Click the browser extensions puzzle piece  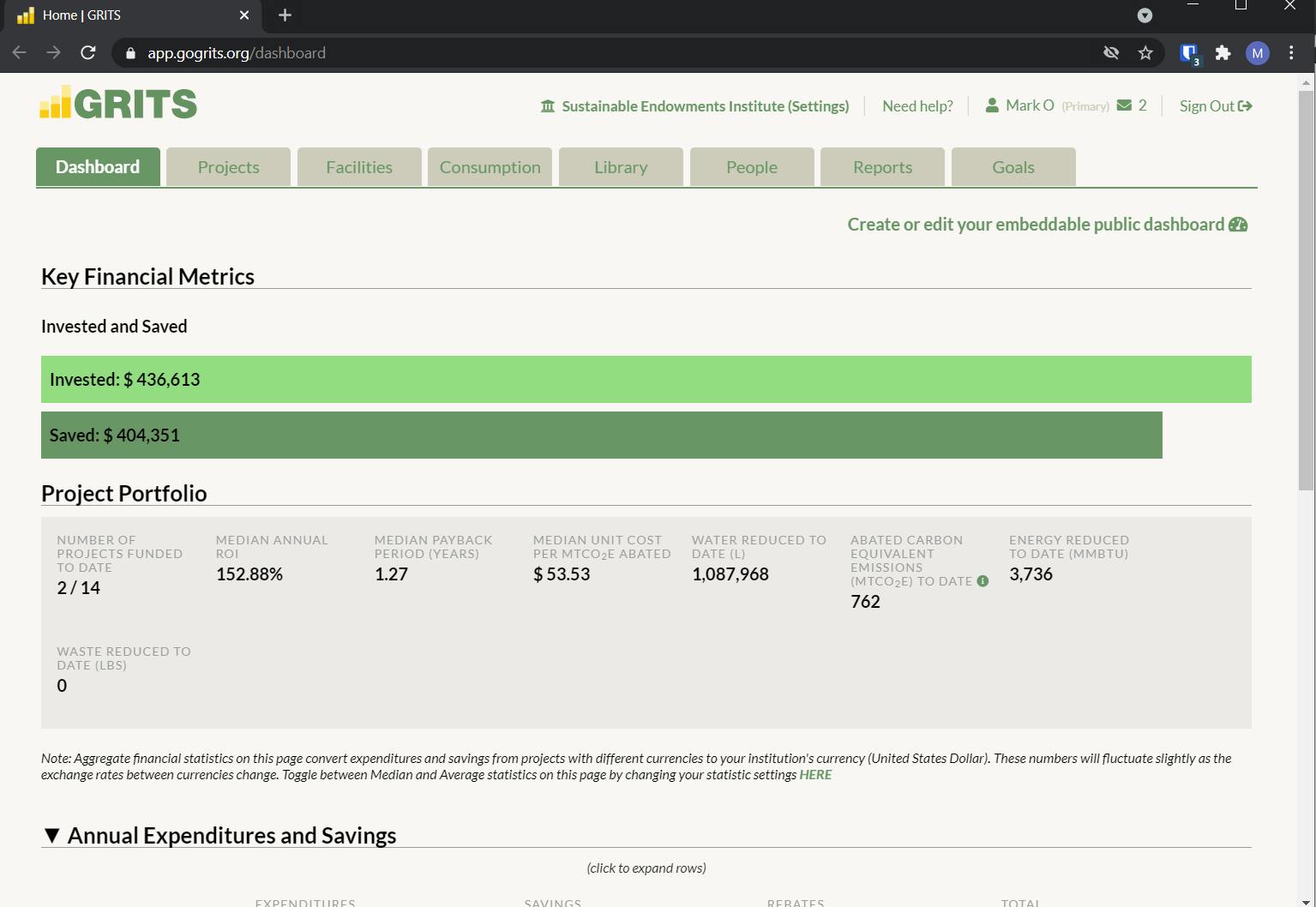(1223, 52)
